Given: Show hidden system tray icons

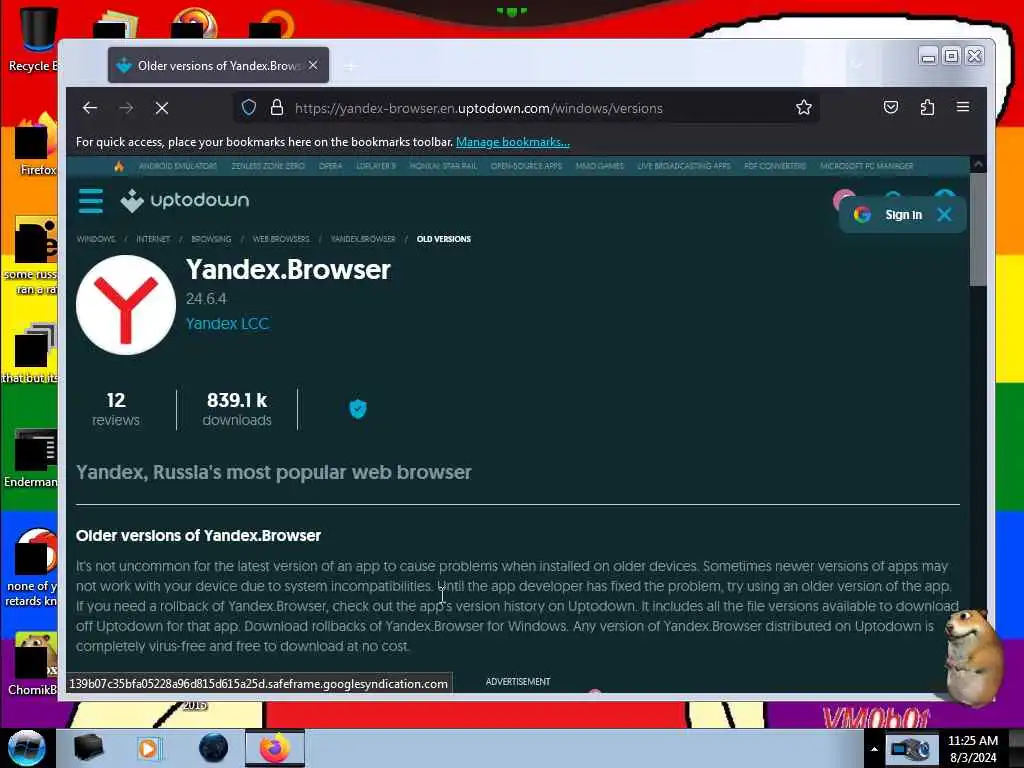Looking at the screenshot, I should point(874,749).
